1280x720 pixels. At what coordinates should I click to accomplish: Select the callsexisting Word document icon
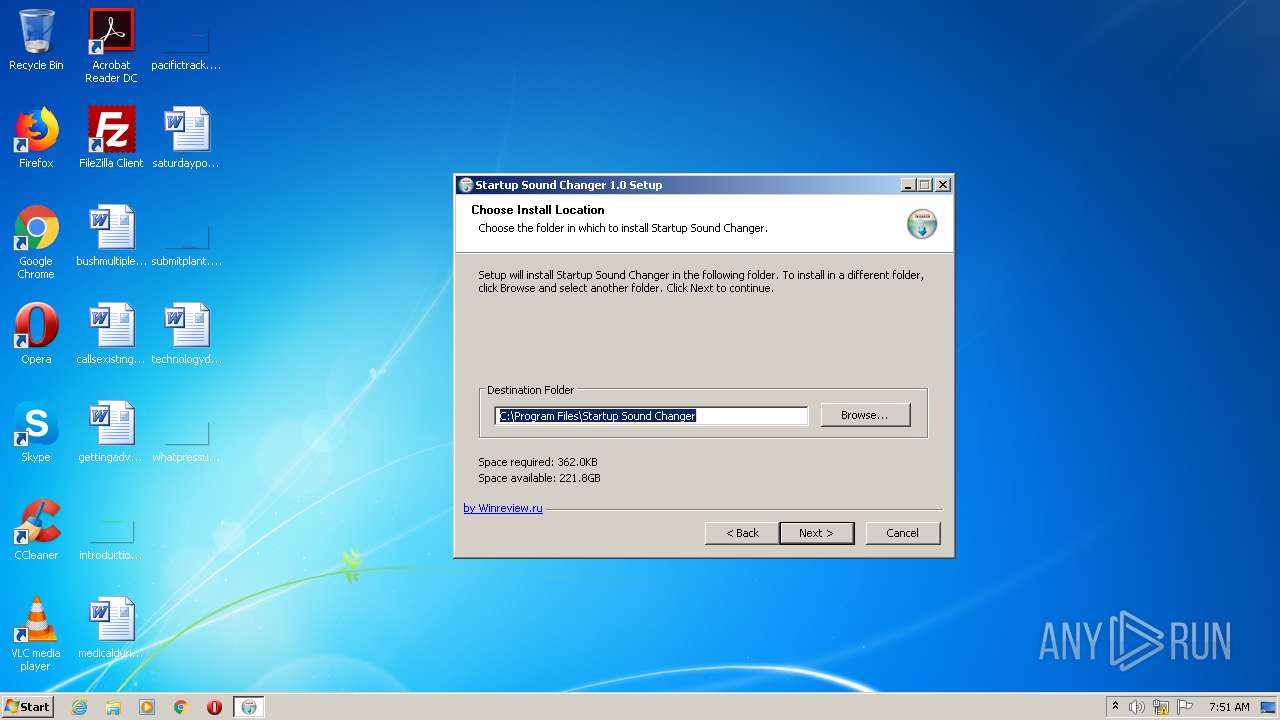coord(111,334)
